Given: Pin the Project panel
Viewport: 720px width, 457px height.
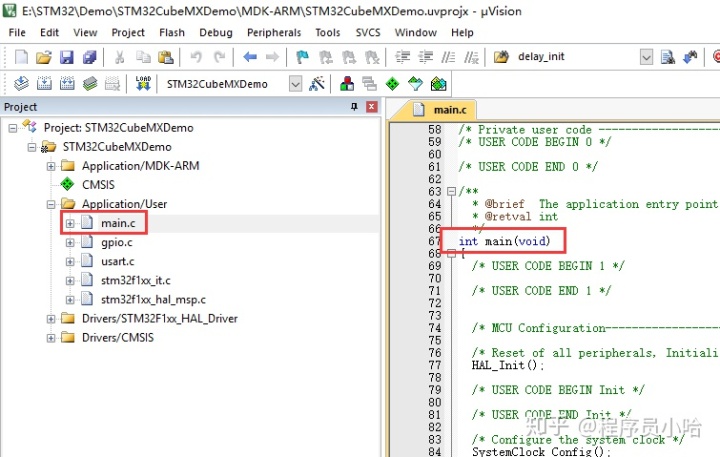Looking at the screenshot, I should 354,107.
